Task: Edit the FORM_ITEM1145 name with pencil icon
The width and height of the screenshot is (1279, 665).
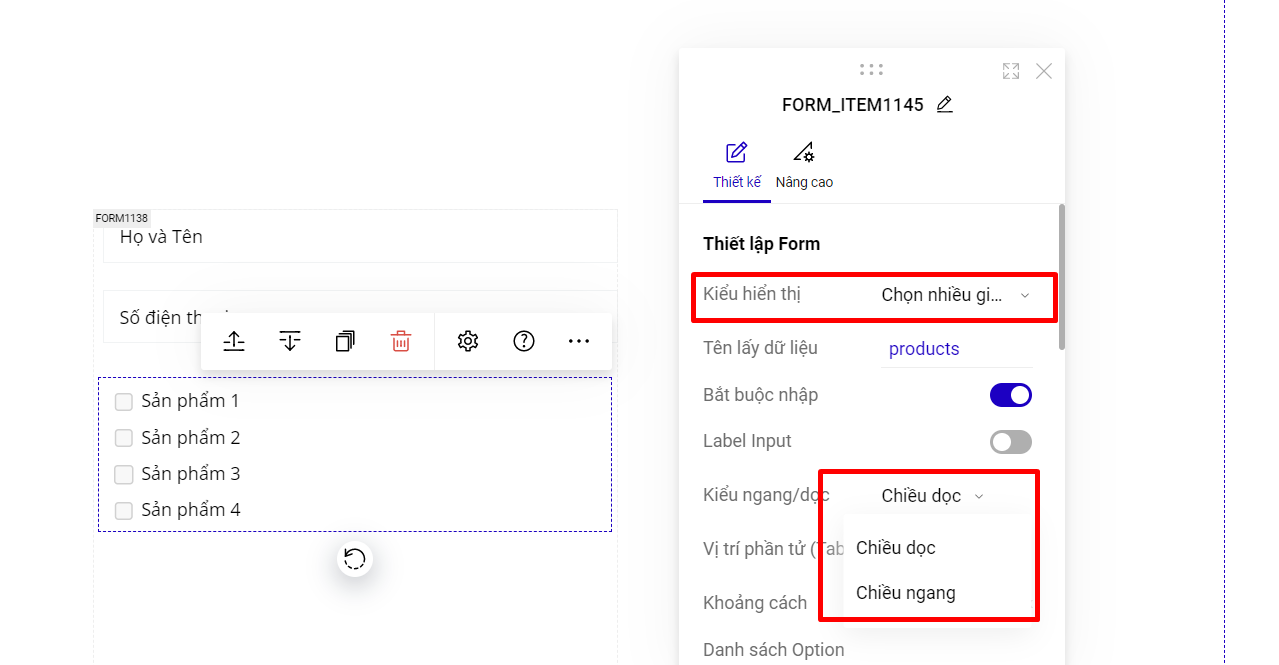Action: [x=945, y=104]
